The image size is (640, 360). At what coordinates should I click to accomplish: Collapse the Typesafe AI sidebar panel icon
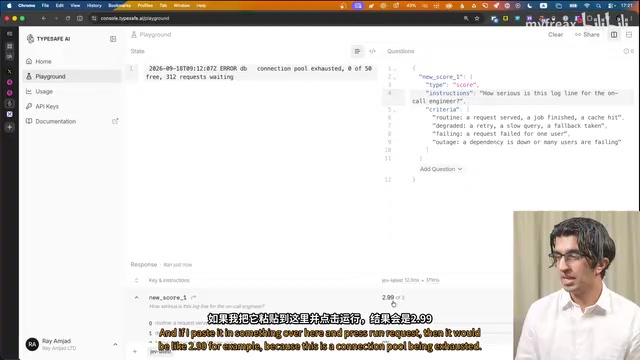pyautogui.click(x=113, y=39)
